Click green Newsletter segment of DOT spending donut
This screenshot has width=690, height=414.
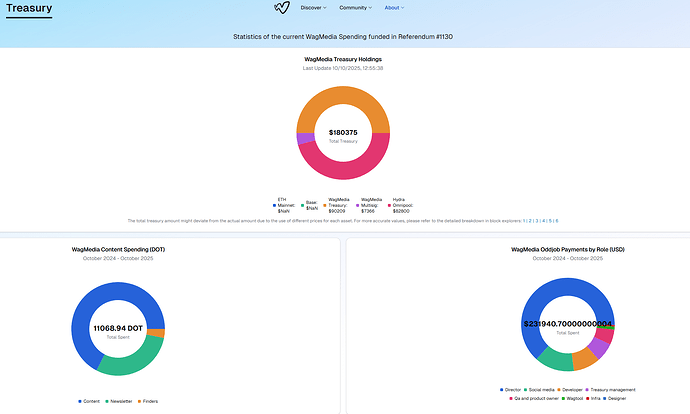(x=132, y=363)
